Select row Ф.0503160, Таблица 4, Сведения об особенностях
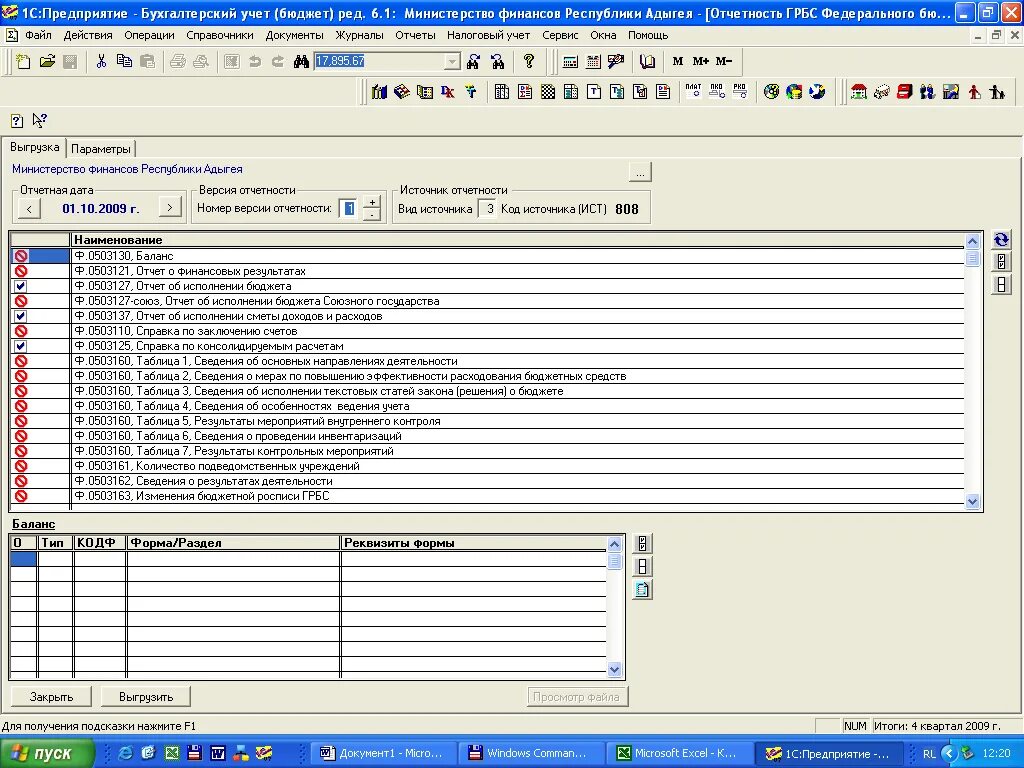 (x=487, y=406)
